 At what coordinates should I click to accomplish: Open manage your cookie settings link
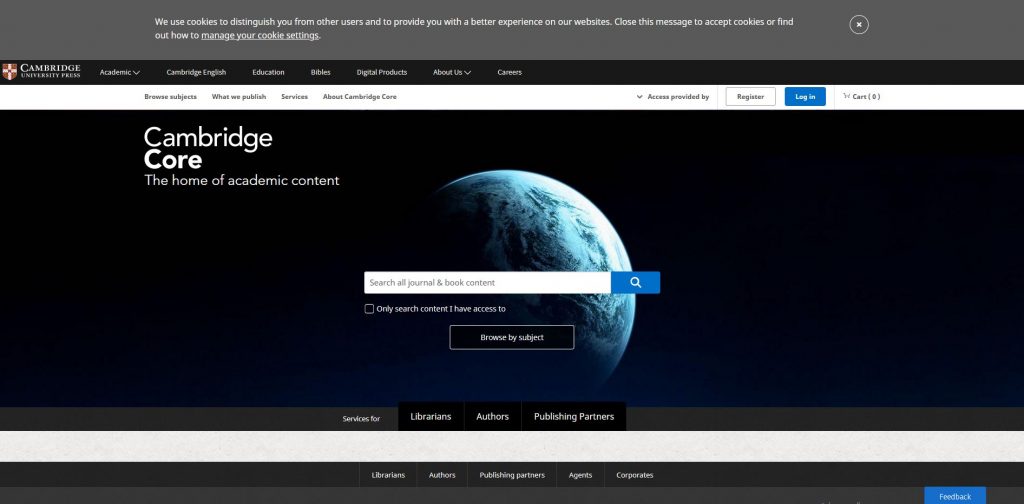point(260,36)
